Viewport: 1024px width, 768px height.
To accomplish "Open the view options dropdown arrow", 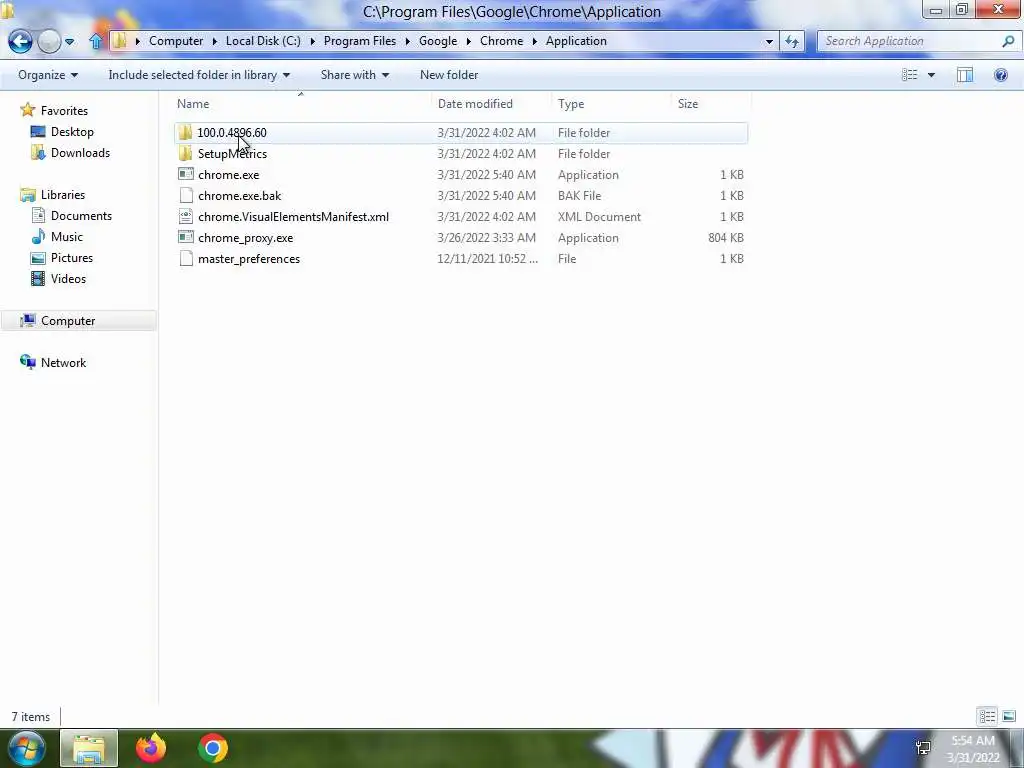I will click(931, 75).
